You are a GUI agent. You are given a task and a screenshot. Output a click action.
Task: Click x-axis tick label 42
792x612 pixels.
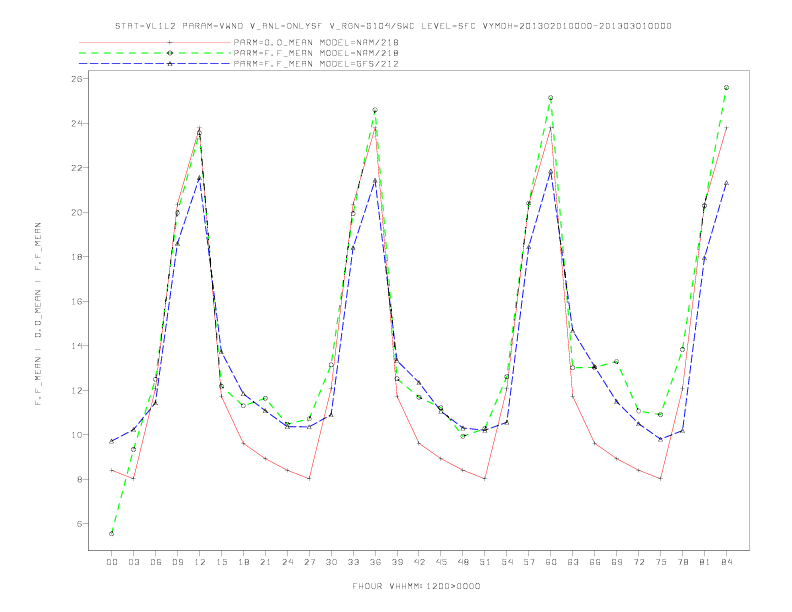pos(419,562)
